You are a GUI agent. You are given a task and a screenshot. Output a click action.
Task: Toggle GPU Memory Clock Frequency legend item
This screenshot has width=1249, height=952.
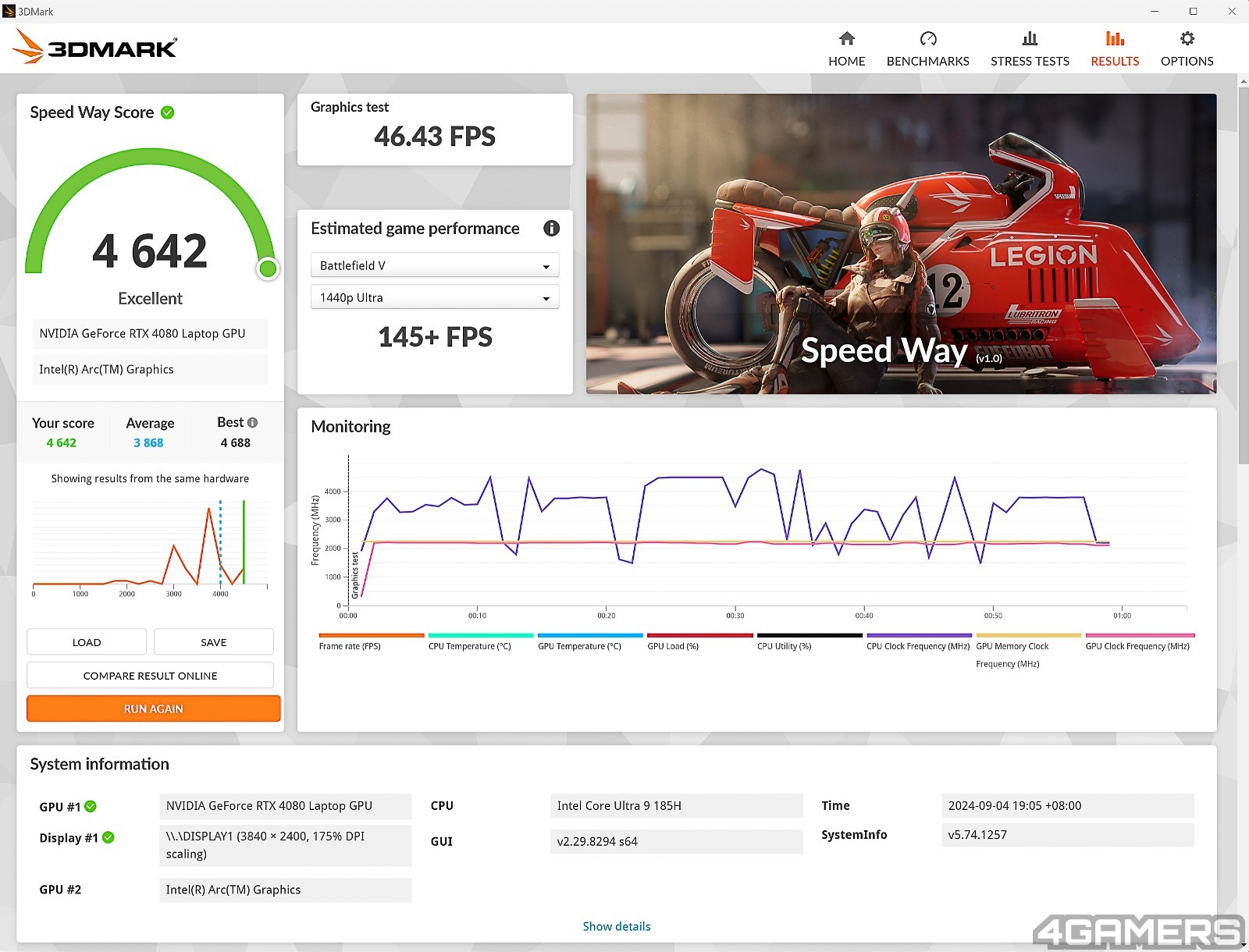coord(1028,652)
